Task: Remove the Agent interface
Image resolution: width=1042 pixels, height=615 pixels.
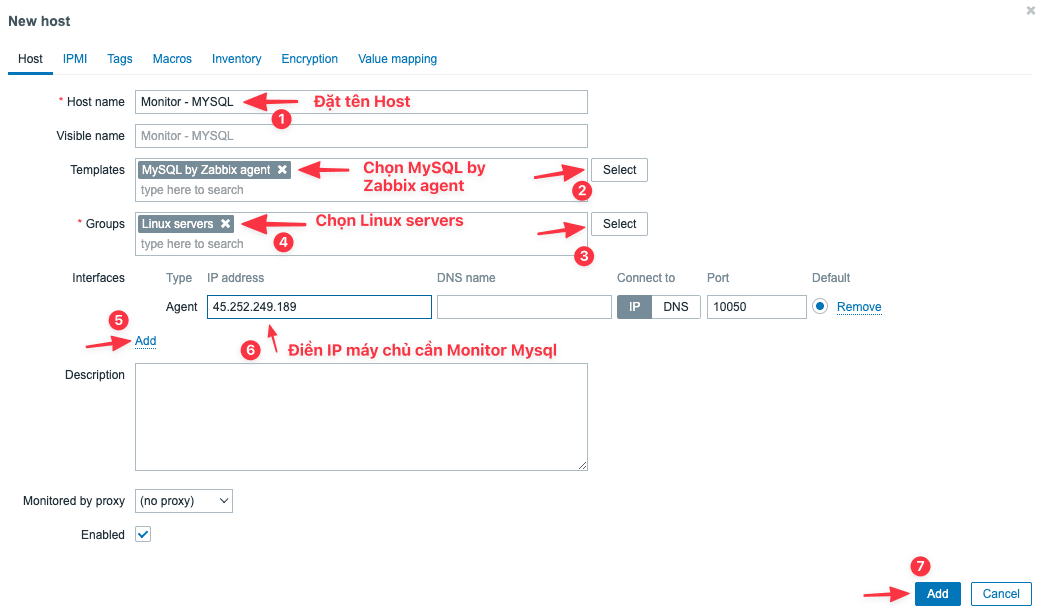Action: tap(859, 306)
